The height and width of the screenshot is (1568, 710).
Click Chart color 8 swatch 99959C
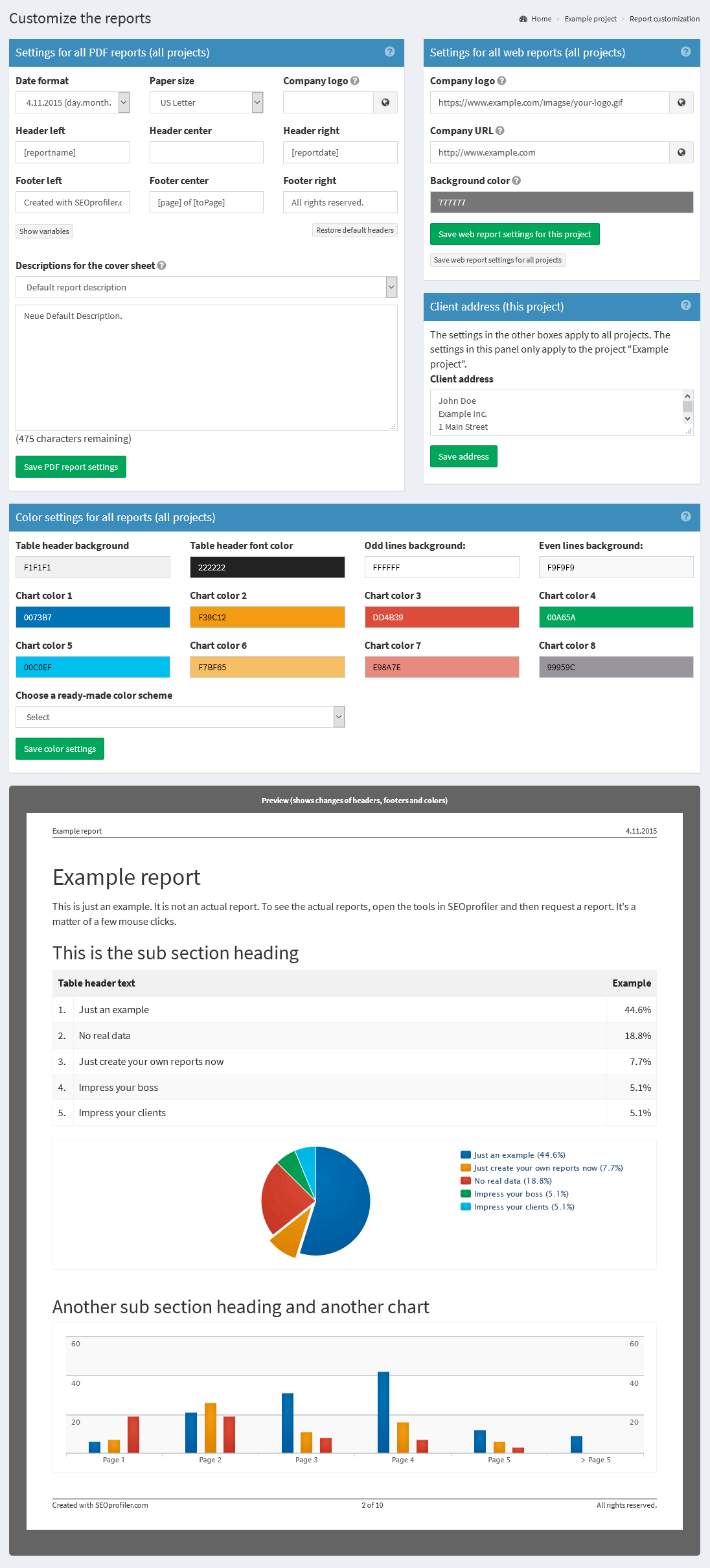pyautogui.click(x=616, y=667)
